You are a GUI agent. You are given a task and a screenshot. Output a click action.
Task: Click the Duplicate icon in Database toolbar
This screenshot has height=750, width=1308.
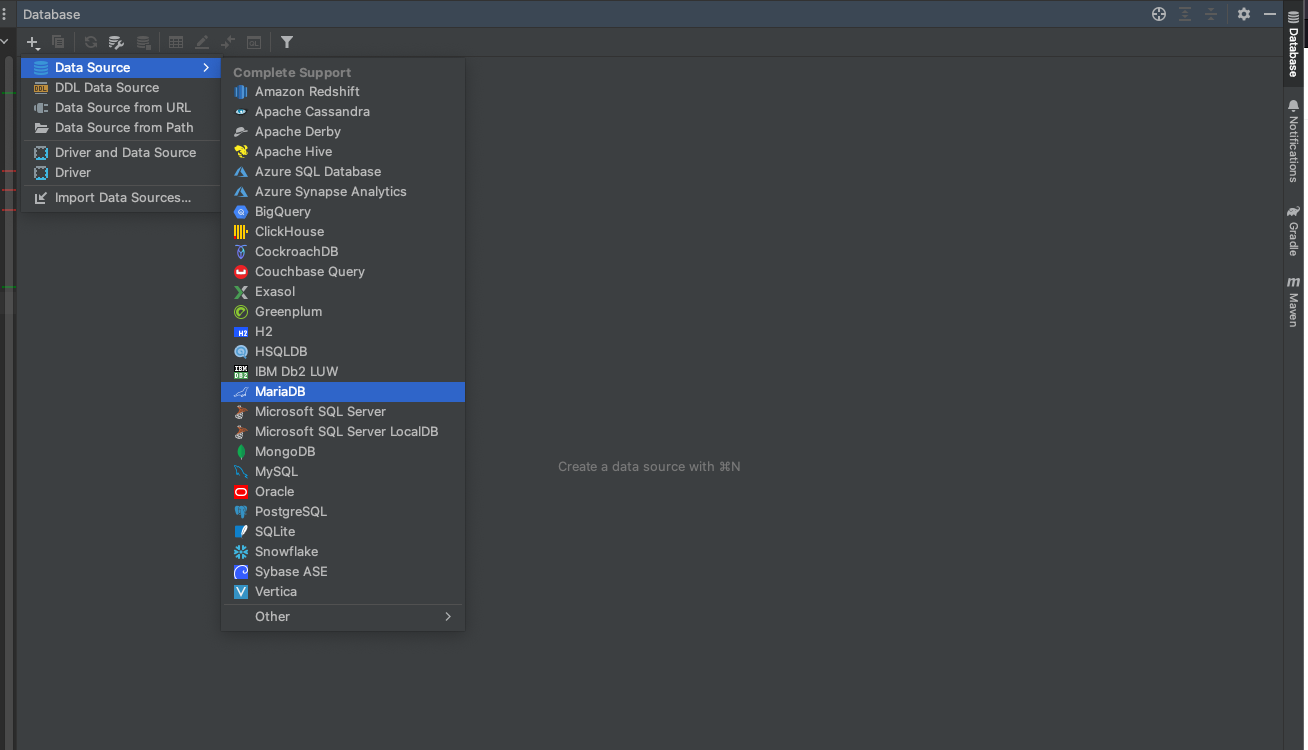click(58, 42)
